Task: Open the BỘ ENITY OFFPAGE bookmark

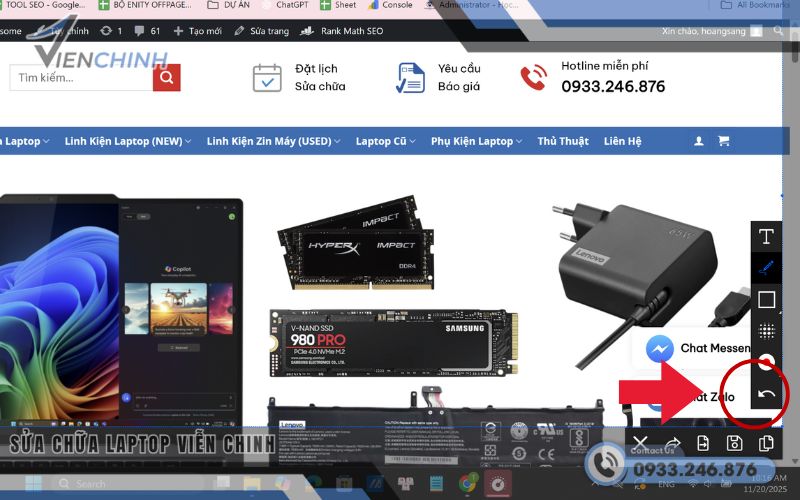Action: pos(145,5)
